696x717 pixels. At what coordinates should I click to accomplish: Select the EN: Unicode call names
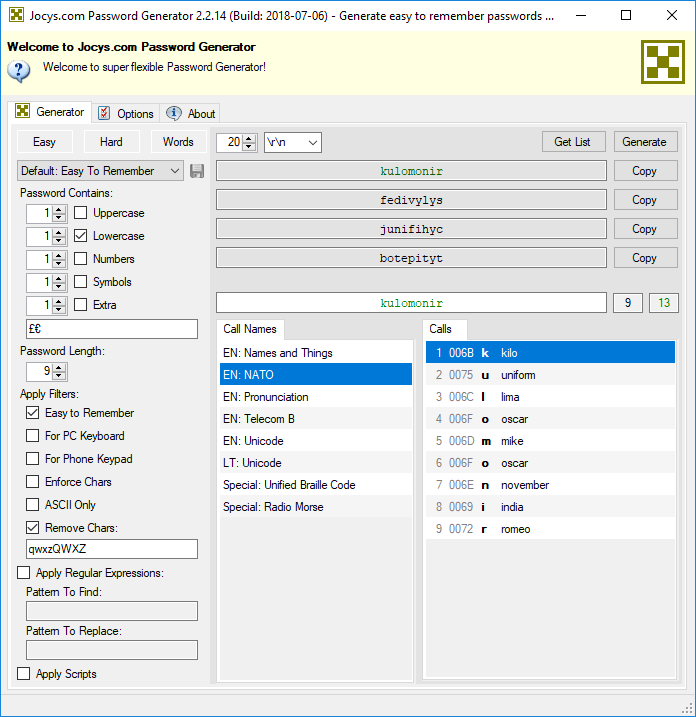click(316, 440)
